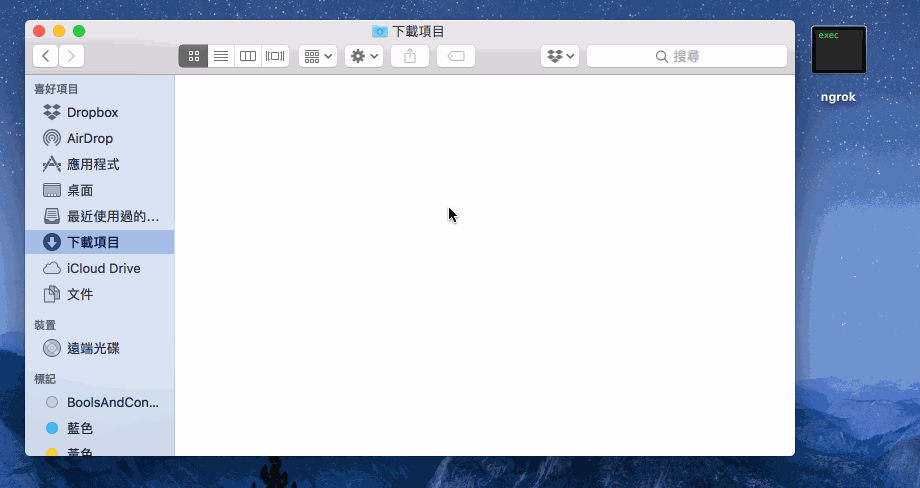Viewport: 920px width, 488px height.
Task: Go back with the left chevron button
Action: coord(46,56)
